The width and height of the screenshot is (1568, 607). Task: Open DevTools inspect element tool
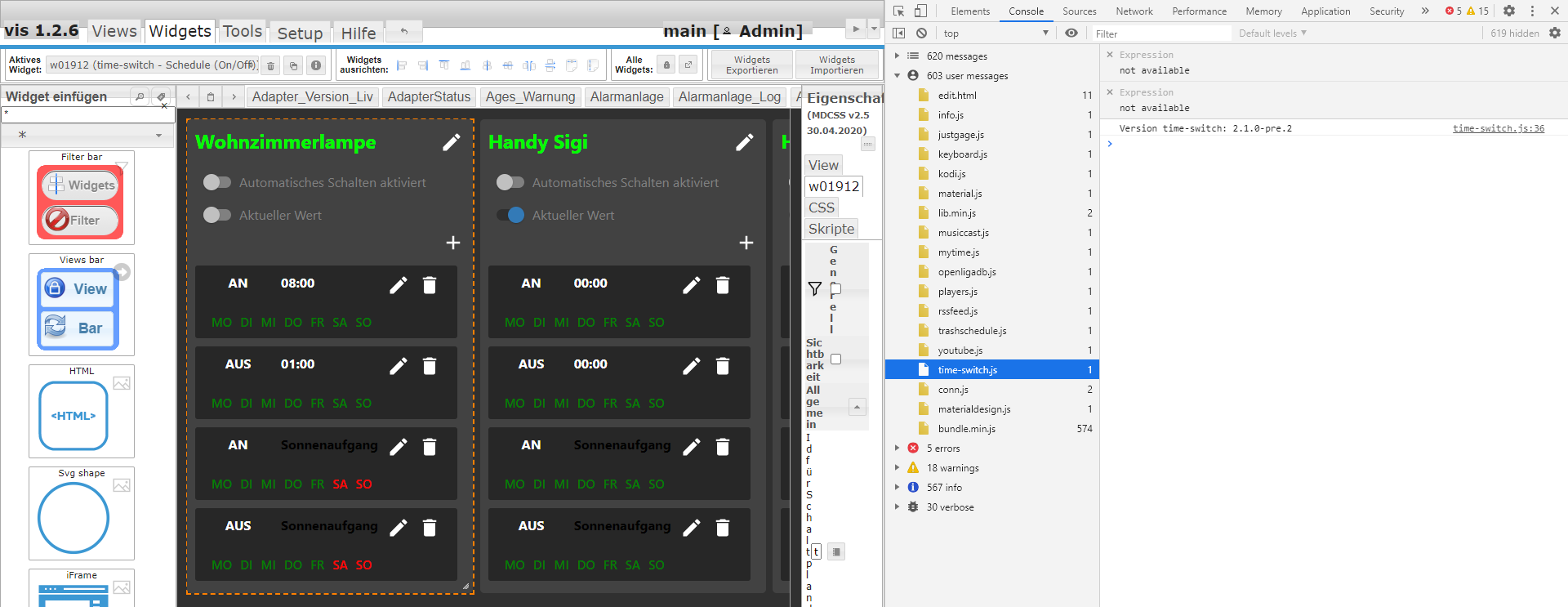pyautogui.click(x=899, y=11)
